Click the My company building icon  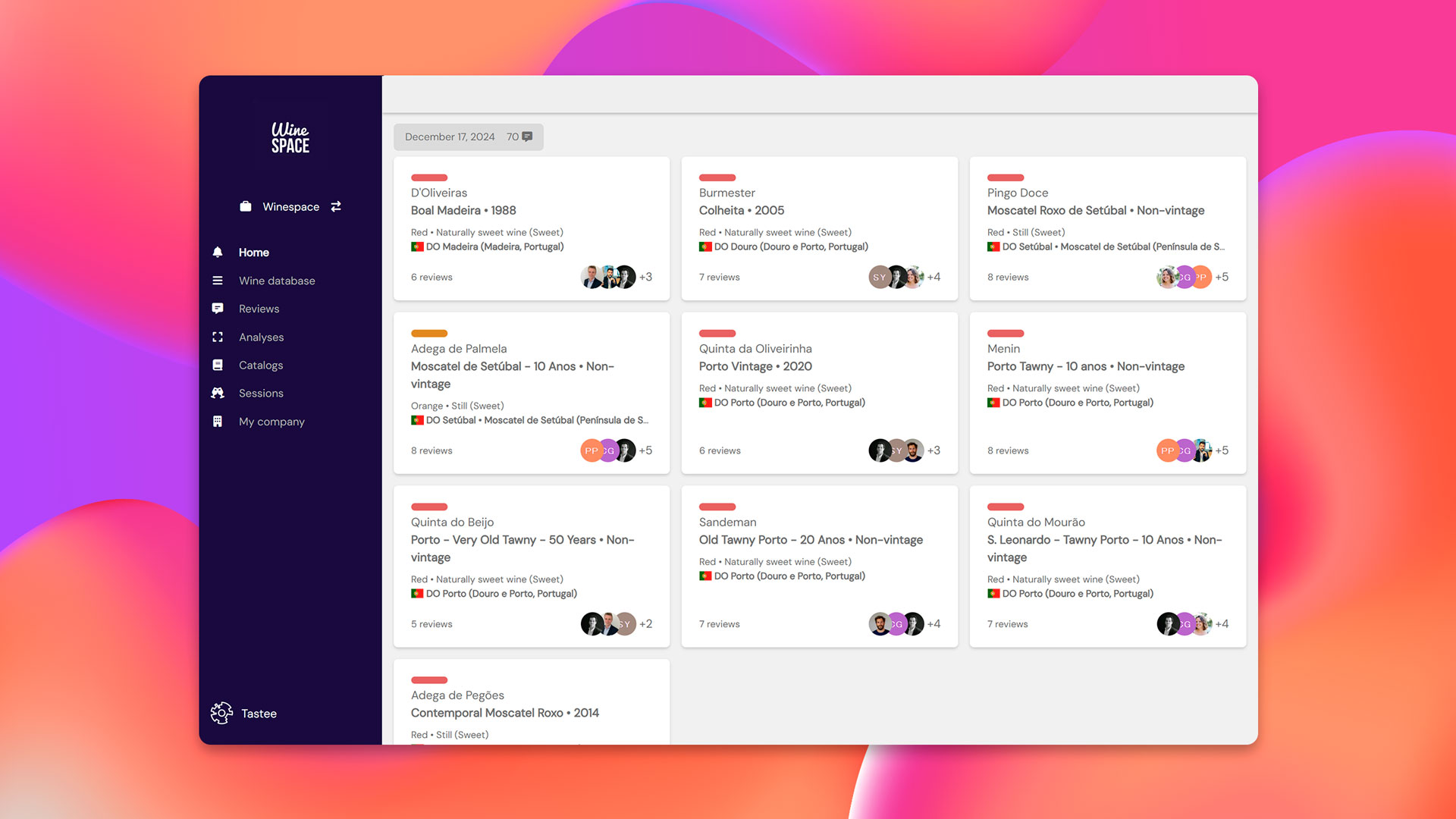[x=218, y=422]
